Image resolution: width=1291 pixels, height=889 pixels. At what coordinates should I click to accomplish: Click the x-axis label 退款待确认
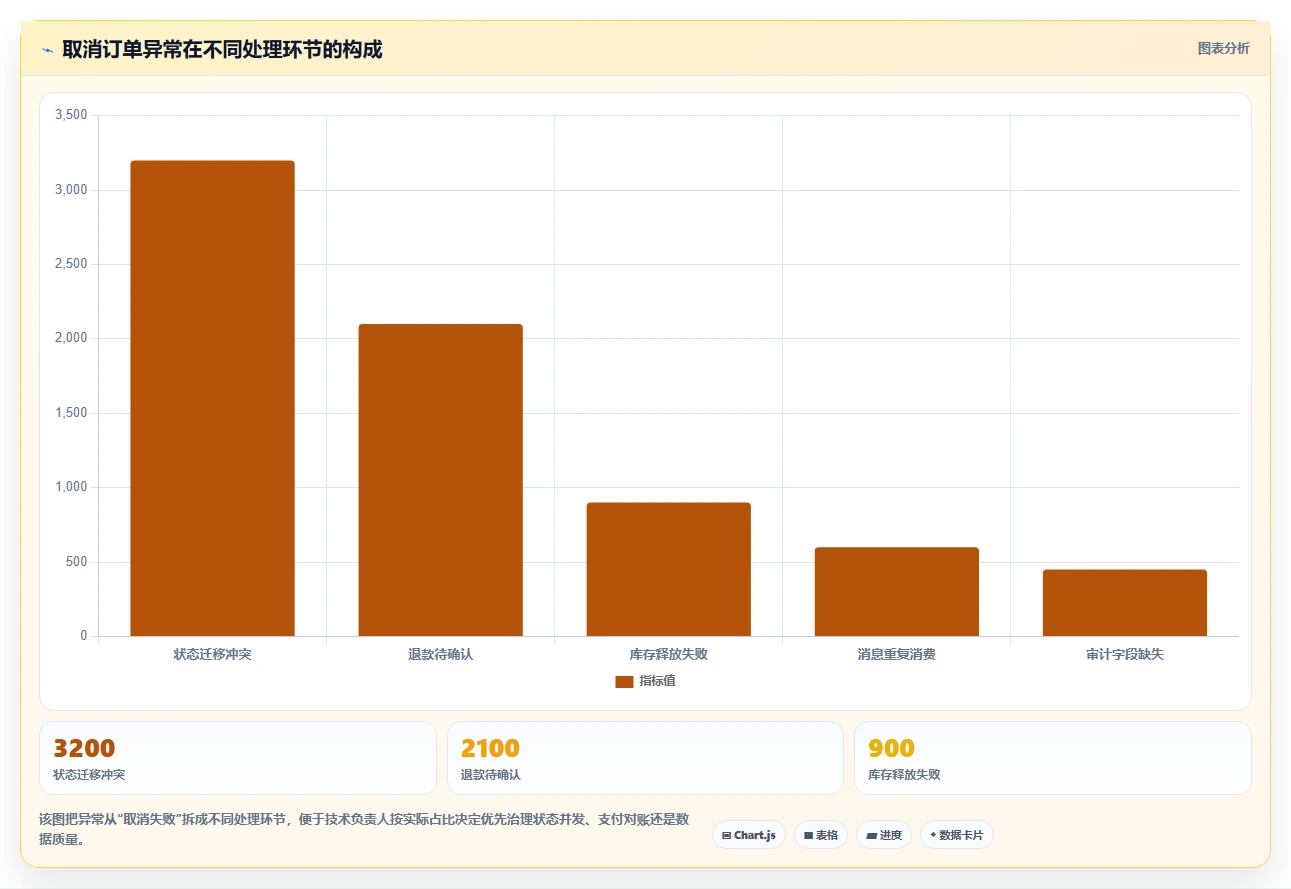[440, 655]
